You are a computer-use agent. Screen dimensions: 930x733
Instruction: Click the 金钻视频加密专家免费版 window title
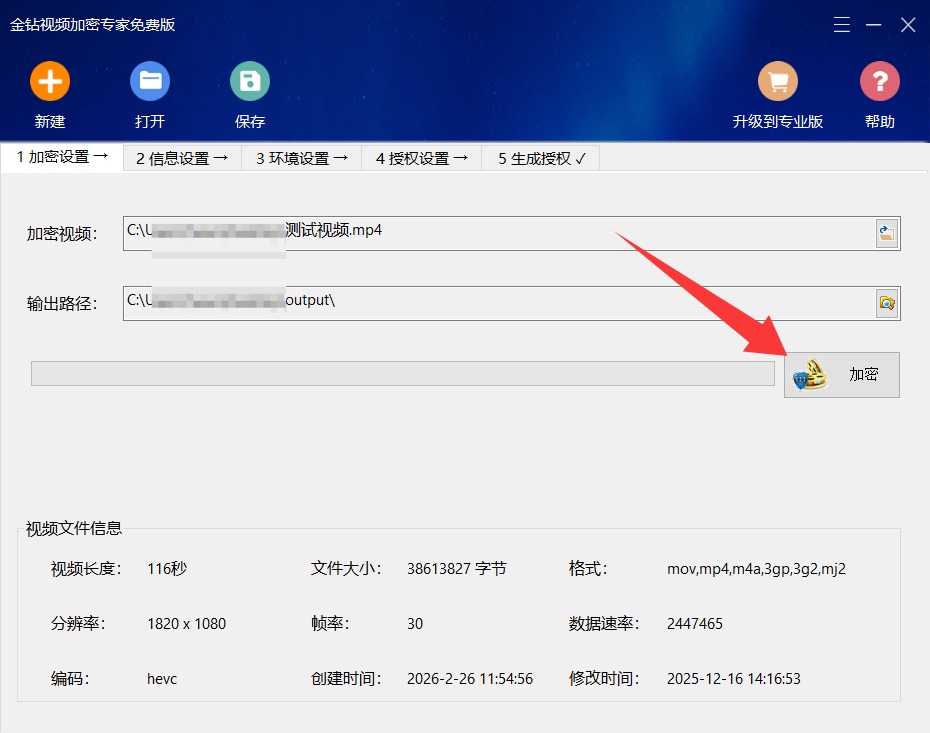pos(93,25)
